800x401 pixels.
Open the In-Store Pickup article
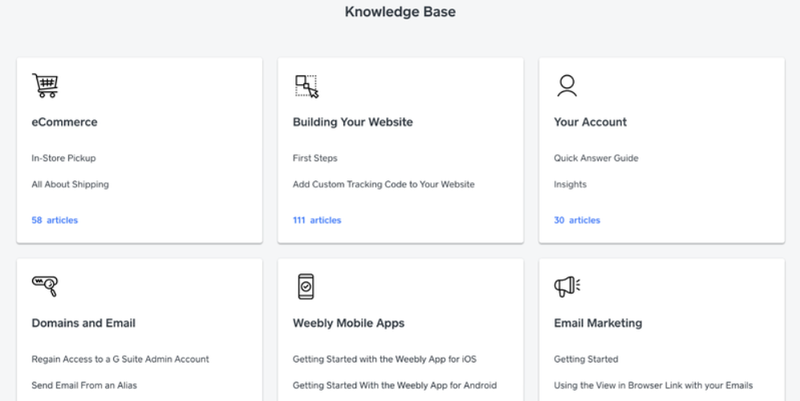(64, 158)
